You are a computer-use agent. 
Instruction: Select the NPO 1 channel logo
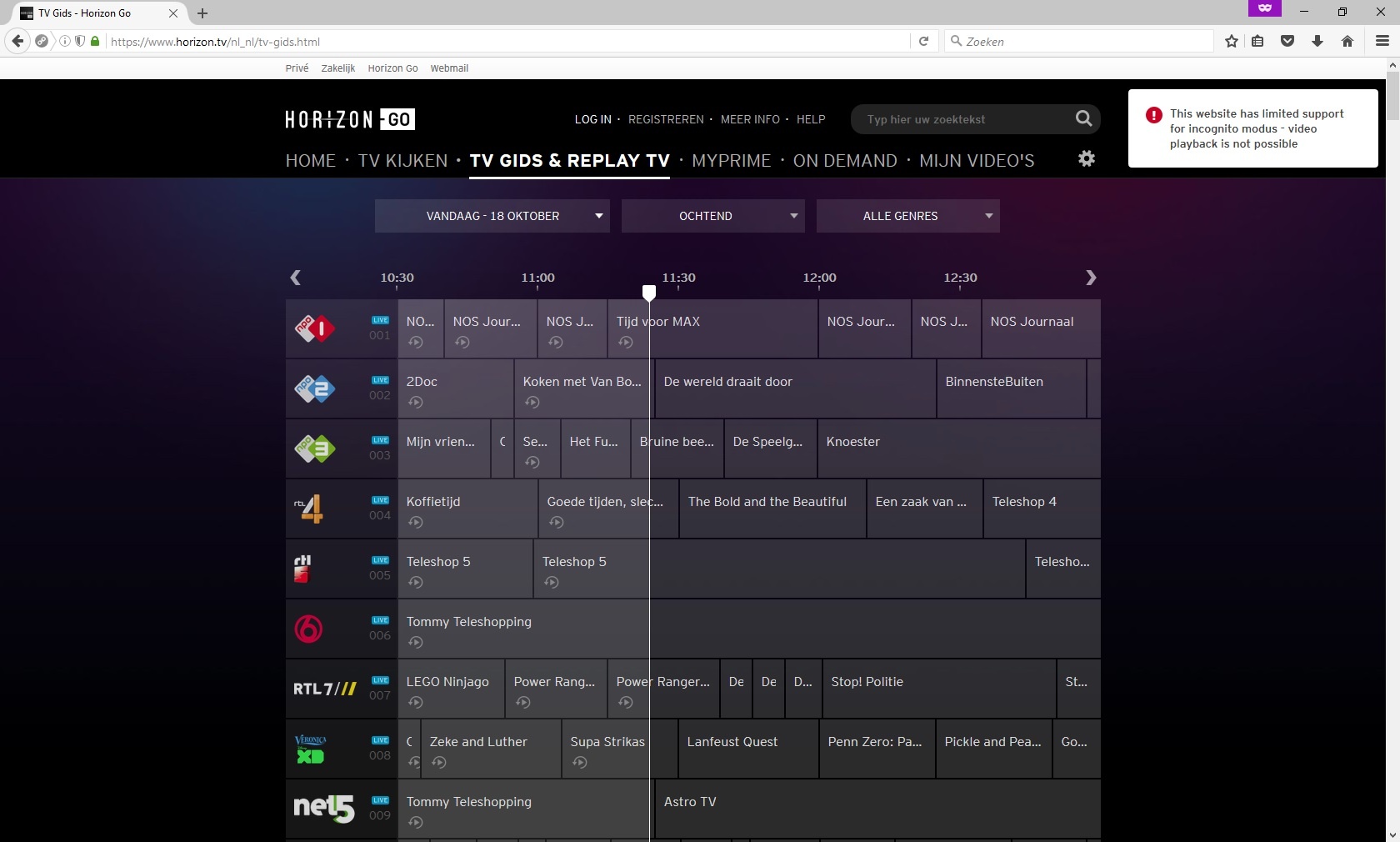(x=314, y=328)
